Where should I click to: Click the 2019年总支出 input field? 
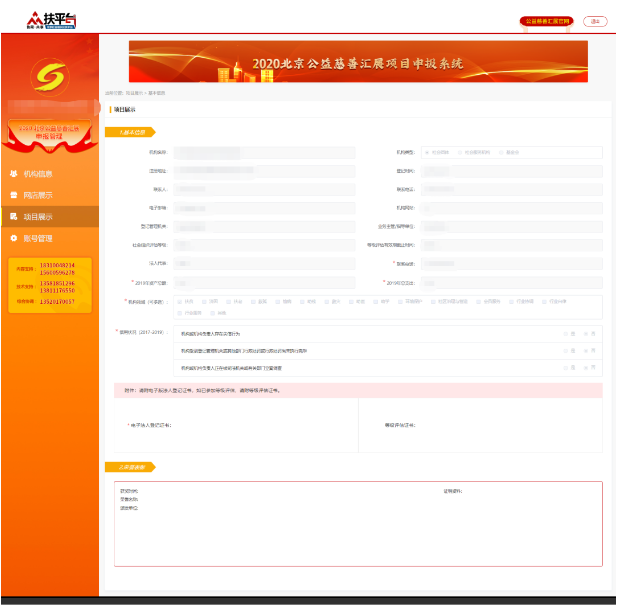coord(512,283)
